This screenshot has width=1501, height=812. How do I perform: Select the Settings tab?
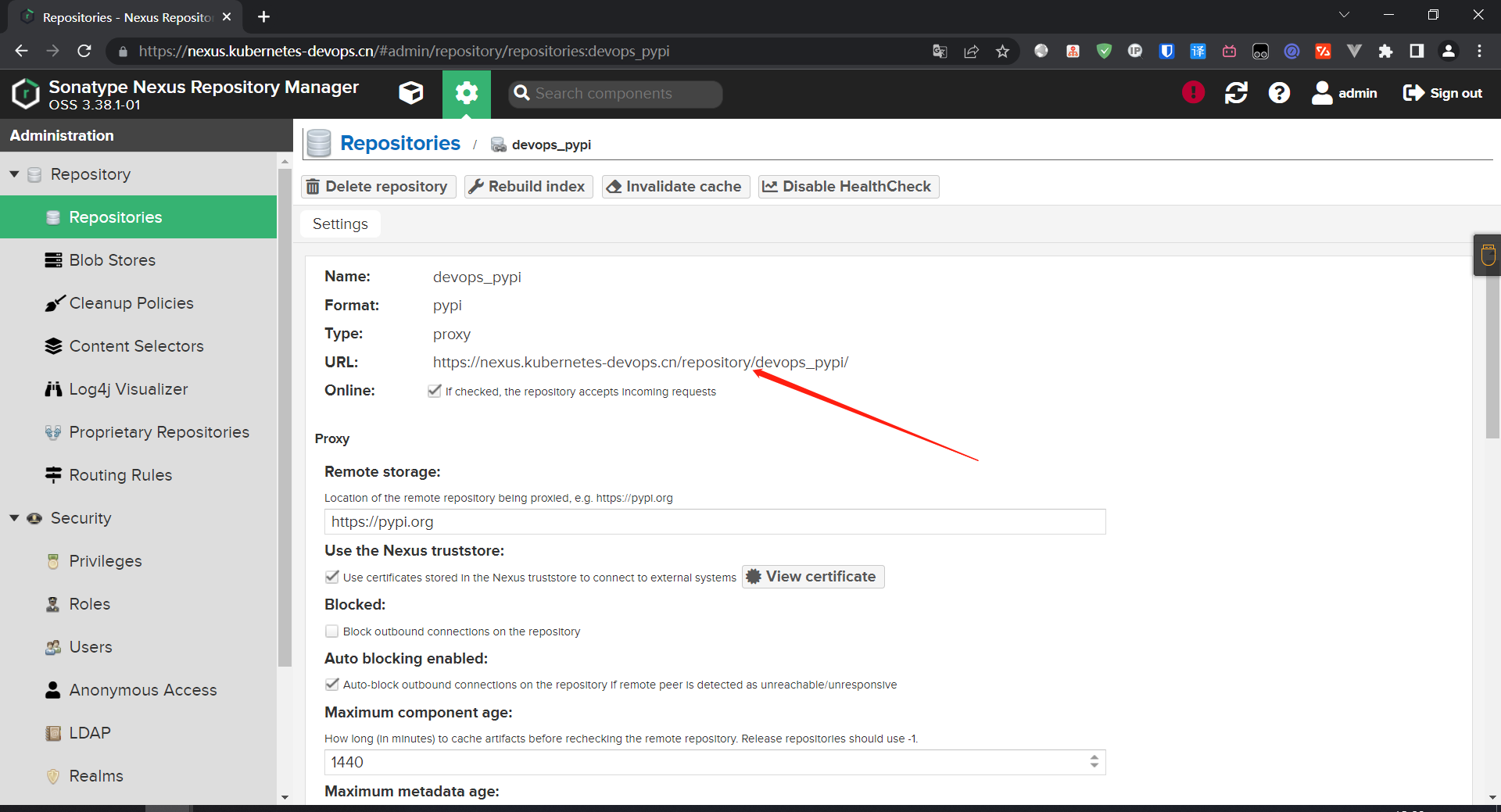tap(340, 224)
